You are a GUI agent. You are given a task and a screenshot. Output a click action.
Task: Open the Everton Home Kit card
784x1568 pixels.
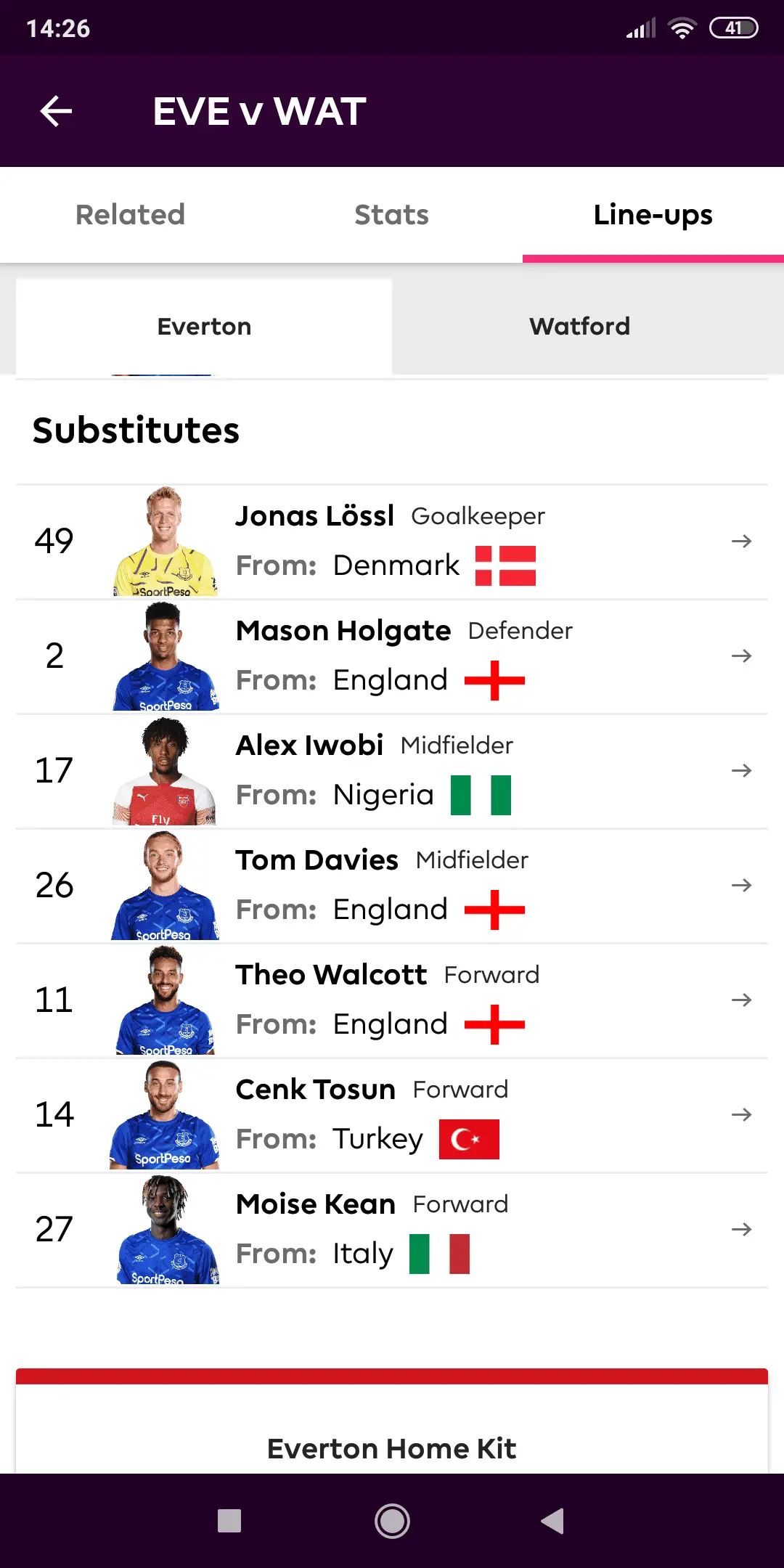392,1448
